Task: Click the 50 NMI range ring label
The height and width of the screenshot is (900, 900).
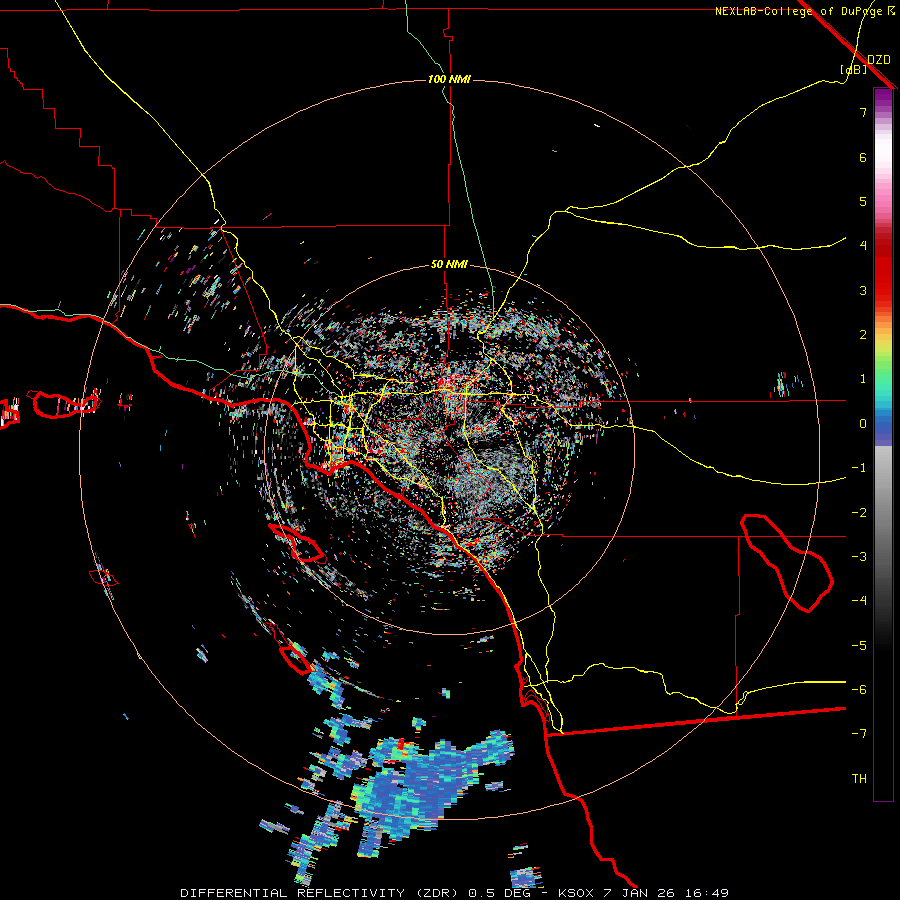Action: pos(449,265)
